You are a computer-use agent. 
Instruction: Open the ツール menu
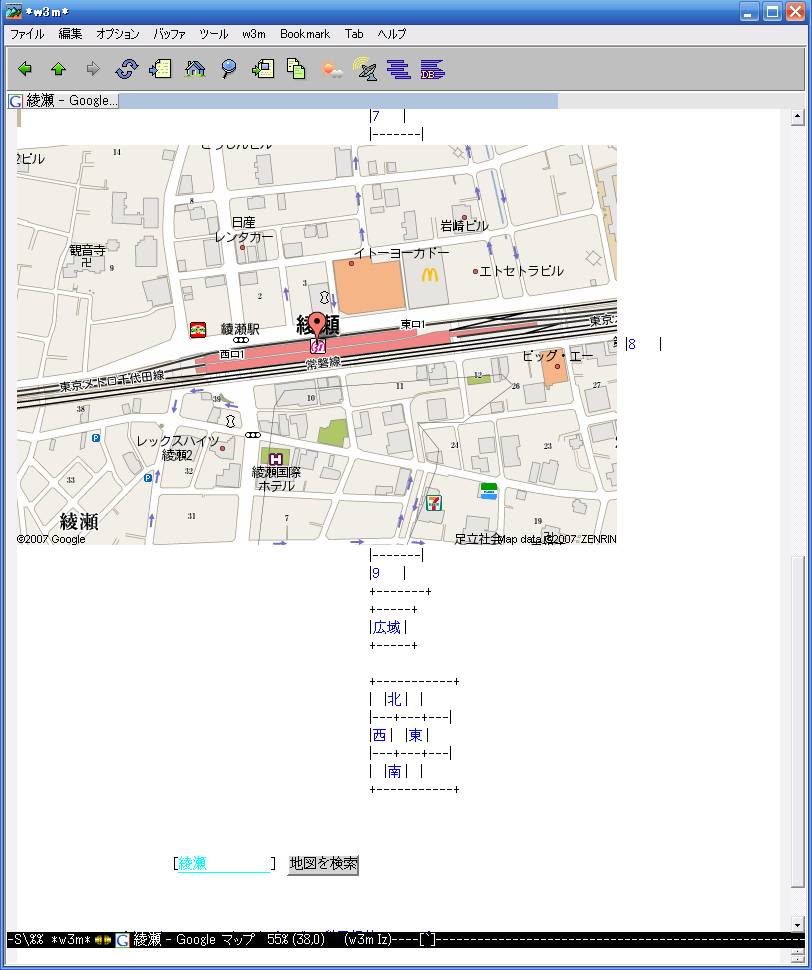pyautogui.click(x=213, y=34)
